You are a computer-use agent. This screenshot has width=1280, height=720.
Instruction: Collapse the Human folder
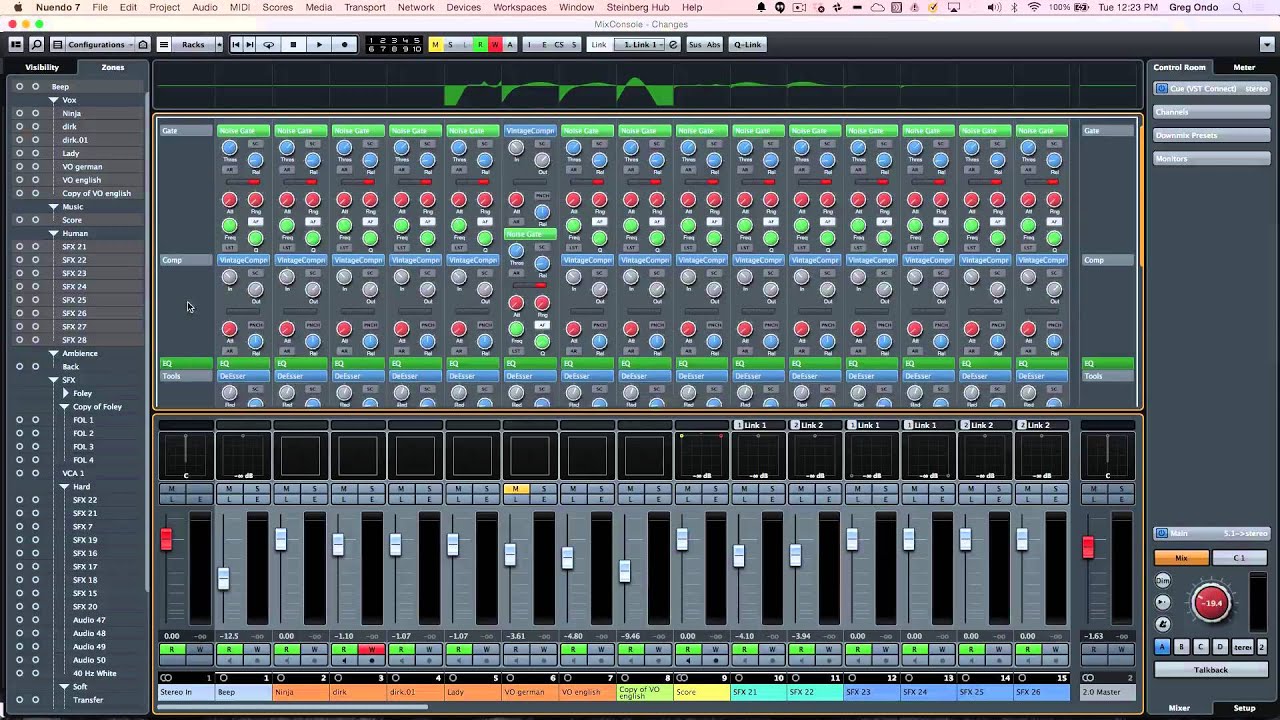click(54, 233)
